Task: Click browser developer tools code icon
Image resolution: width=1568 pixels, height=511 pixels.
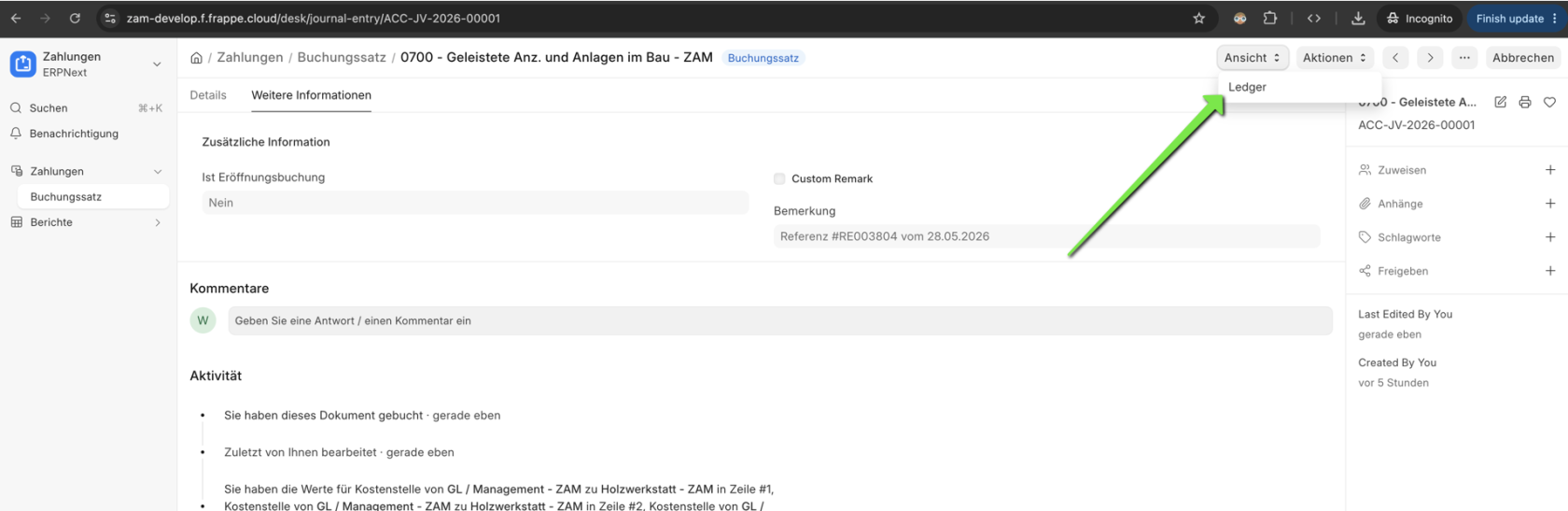Action: 1314,18
